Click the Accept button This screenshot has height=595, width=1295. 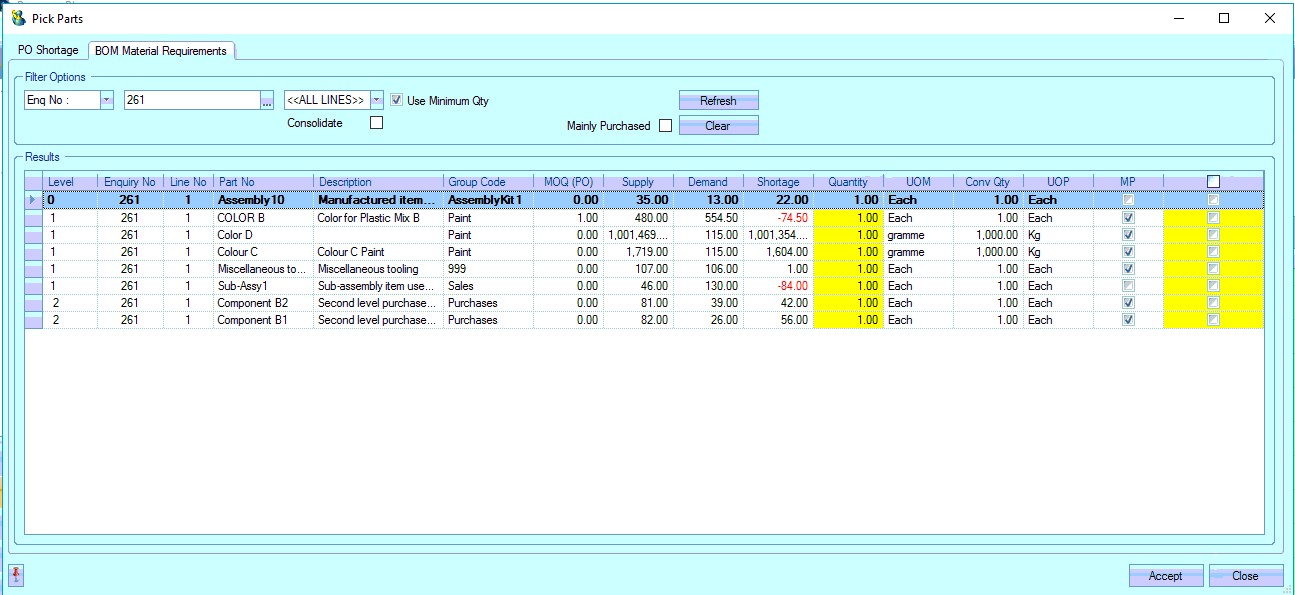pos(1165,576)
